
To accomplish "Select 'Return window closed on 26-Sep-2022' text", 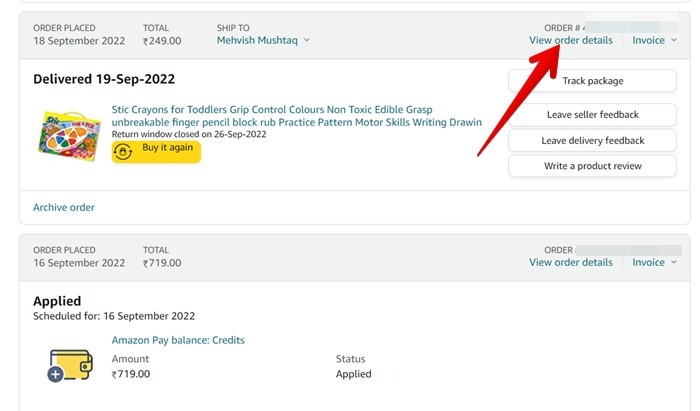I will [189, 134].
